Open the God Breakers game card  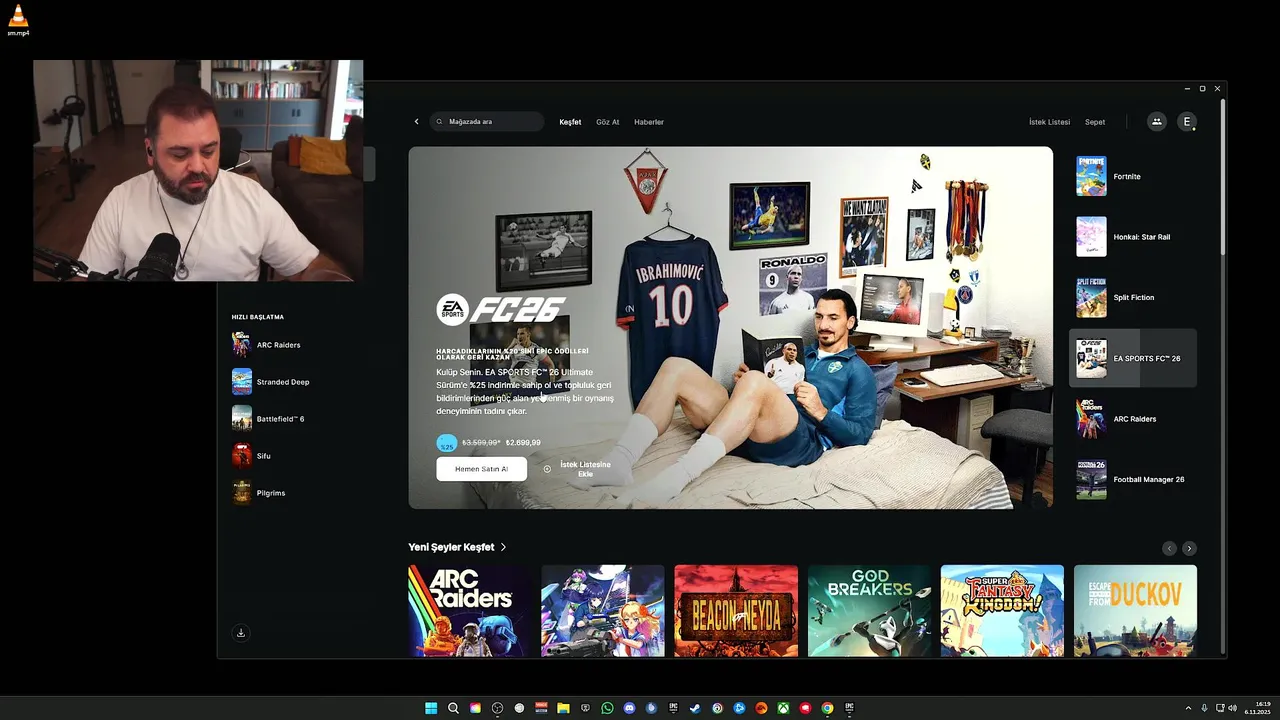869,610
